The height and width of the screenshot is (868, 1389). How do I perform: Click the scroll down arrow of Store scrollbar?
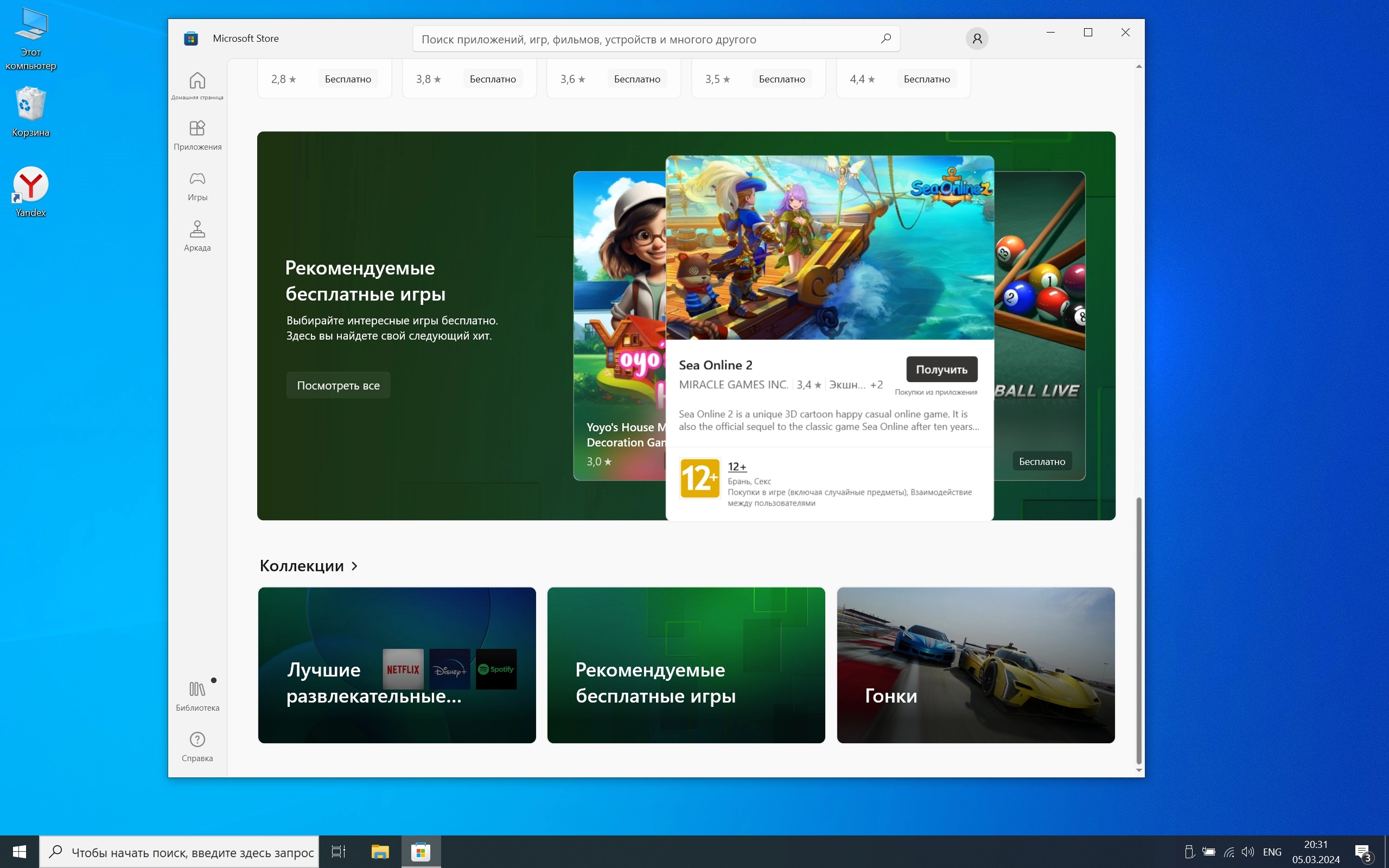pos(1139,770)
